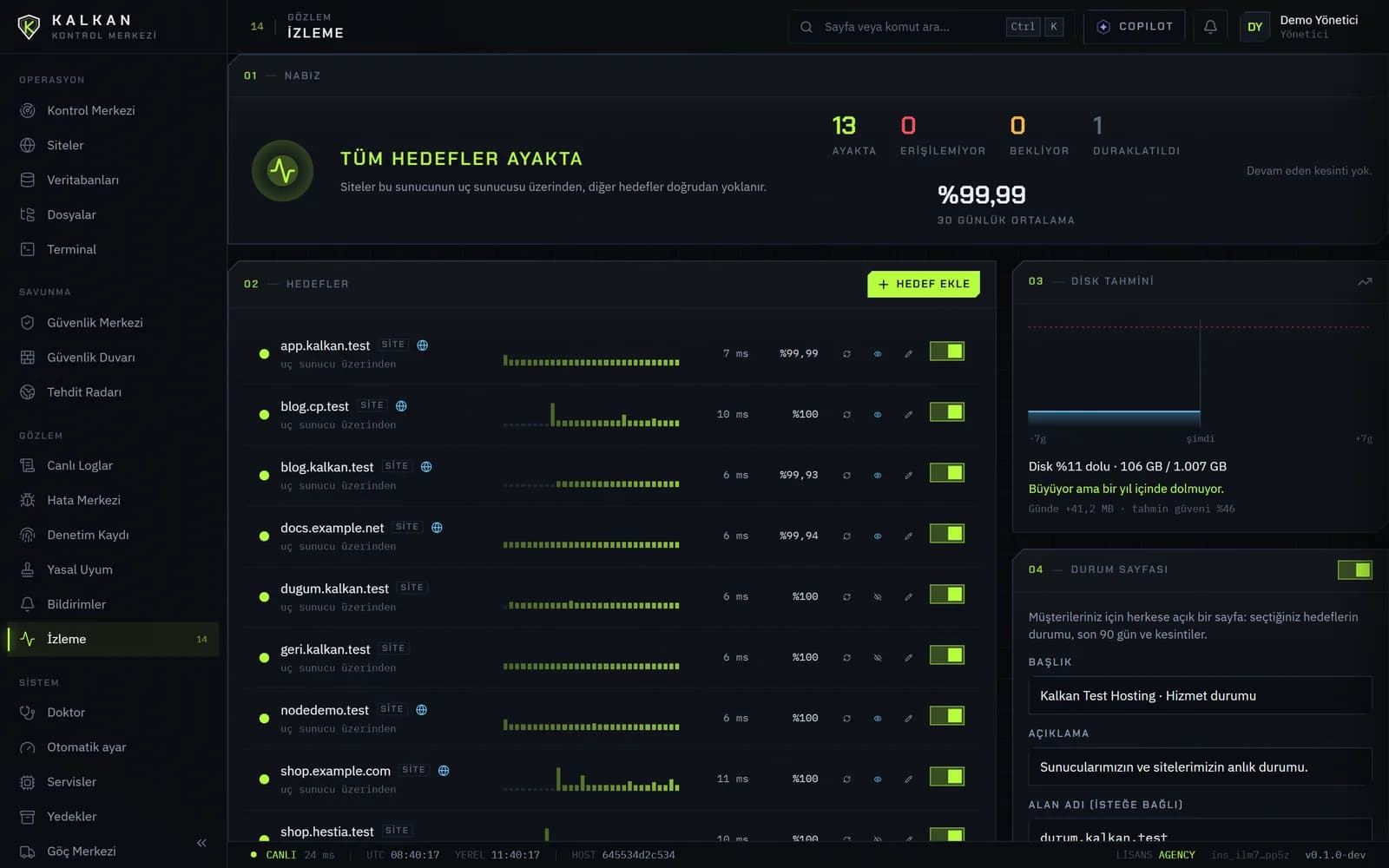Toggle visibility eye for app.kalkan.test
Image resolution: width=1389 pixels, height=868 pixels.
(878, 353)
